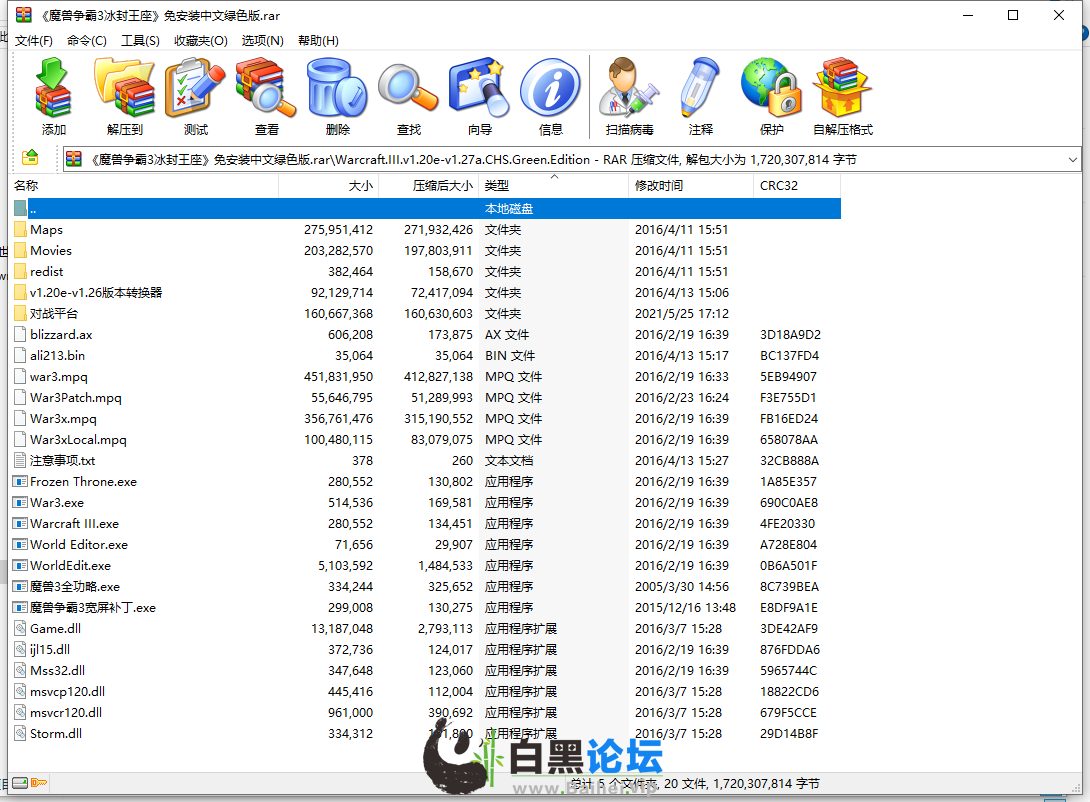Select msvcr120.dll file name
This screenshot has width=1090, height=802.
tap(66, 712)
